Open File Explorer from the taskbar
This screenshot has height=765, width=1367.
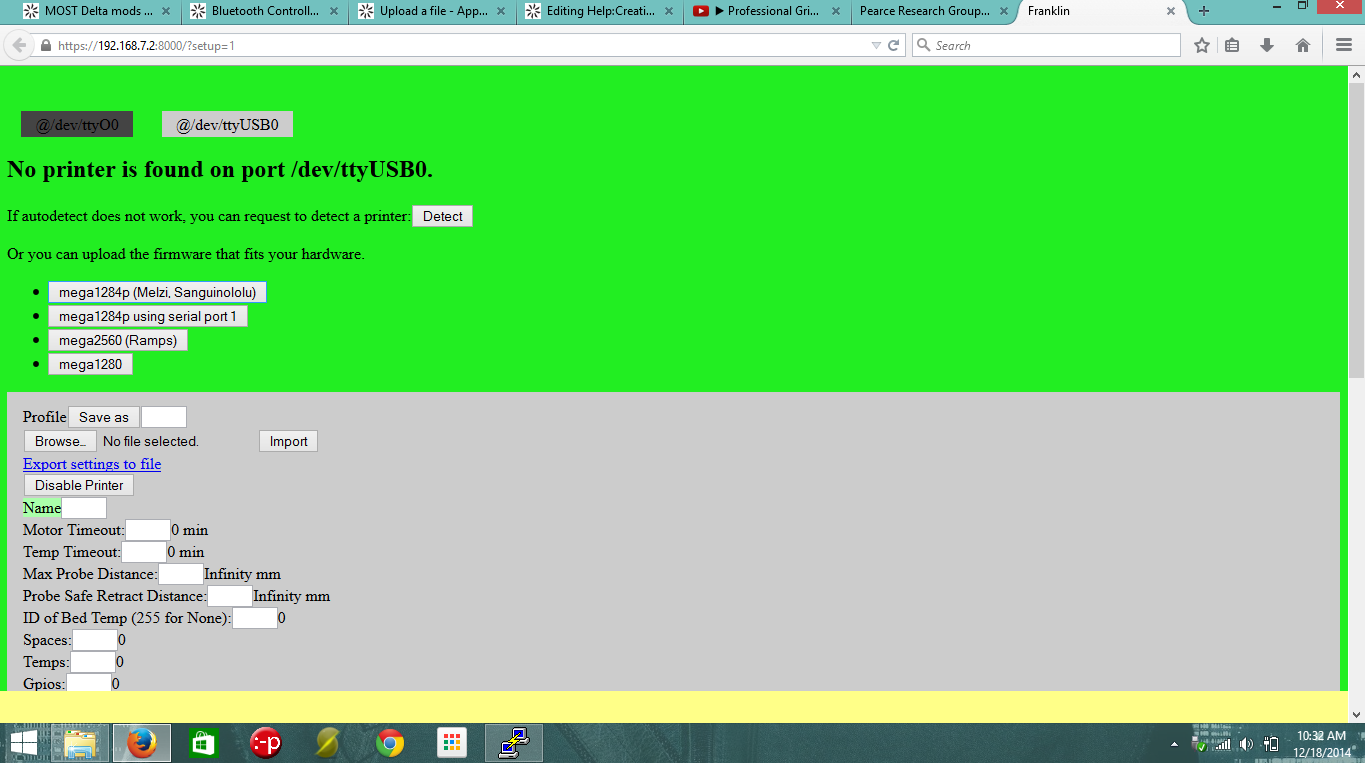point(80,743)
